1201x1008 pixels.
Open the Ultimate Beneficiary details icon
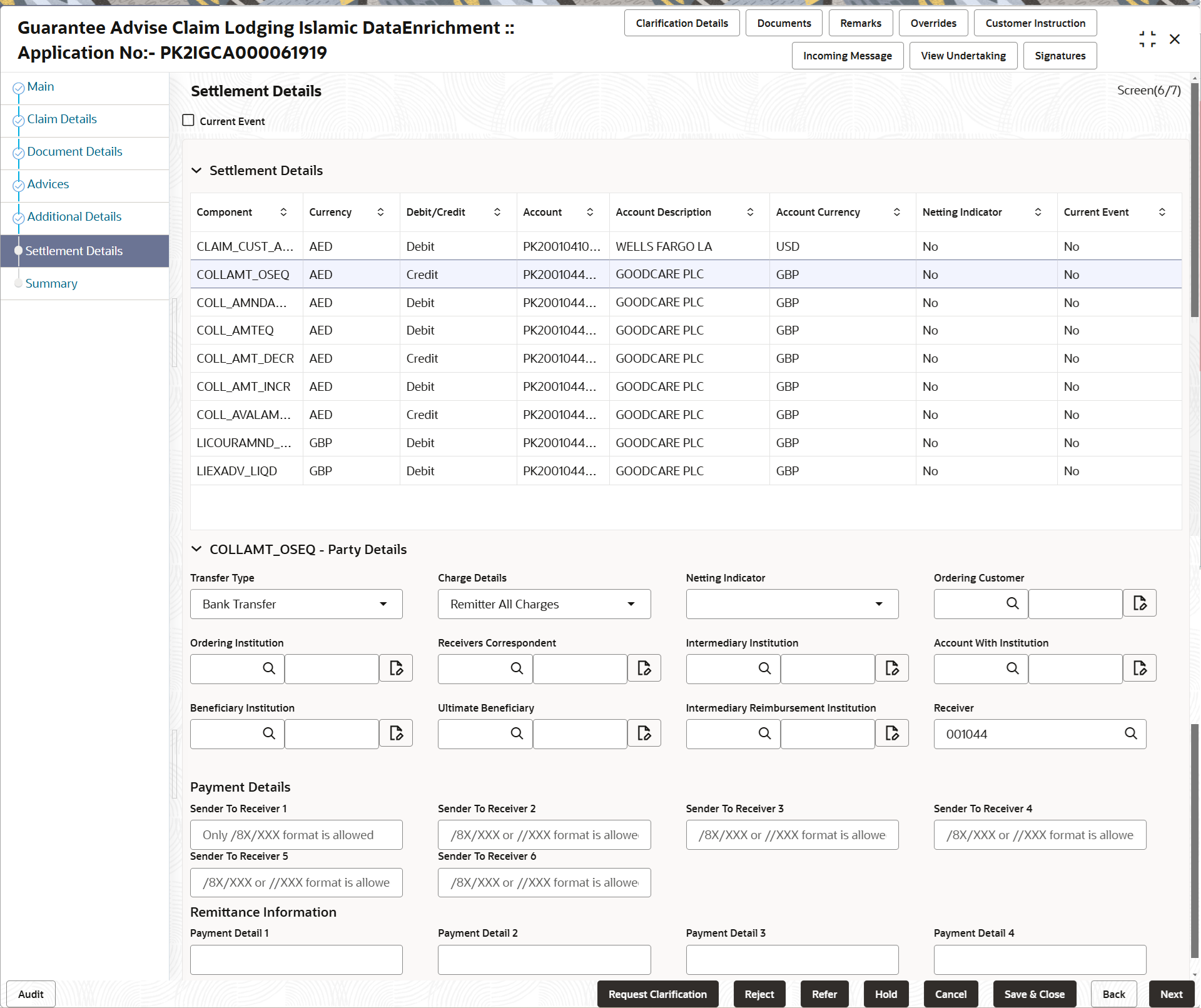click(x=644, y=733)
